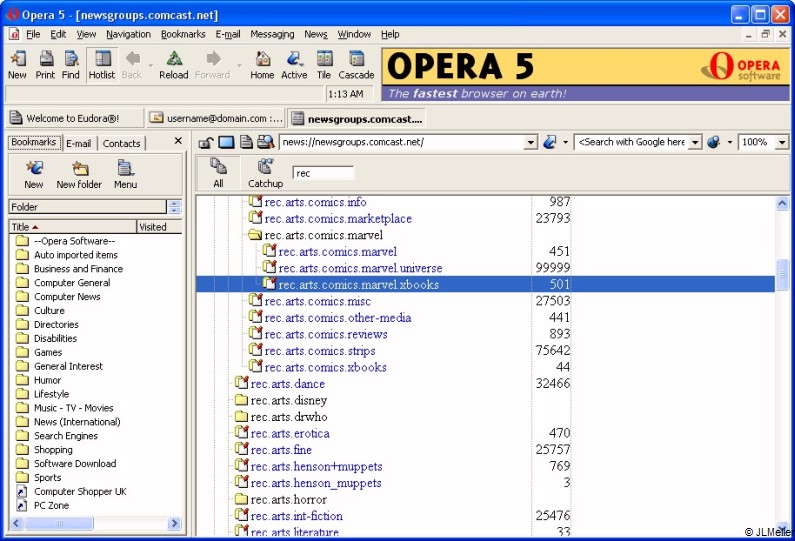
Task: Open the hotlist Menu icon
Action: [x=125, y=174]
